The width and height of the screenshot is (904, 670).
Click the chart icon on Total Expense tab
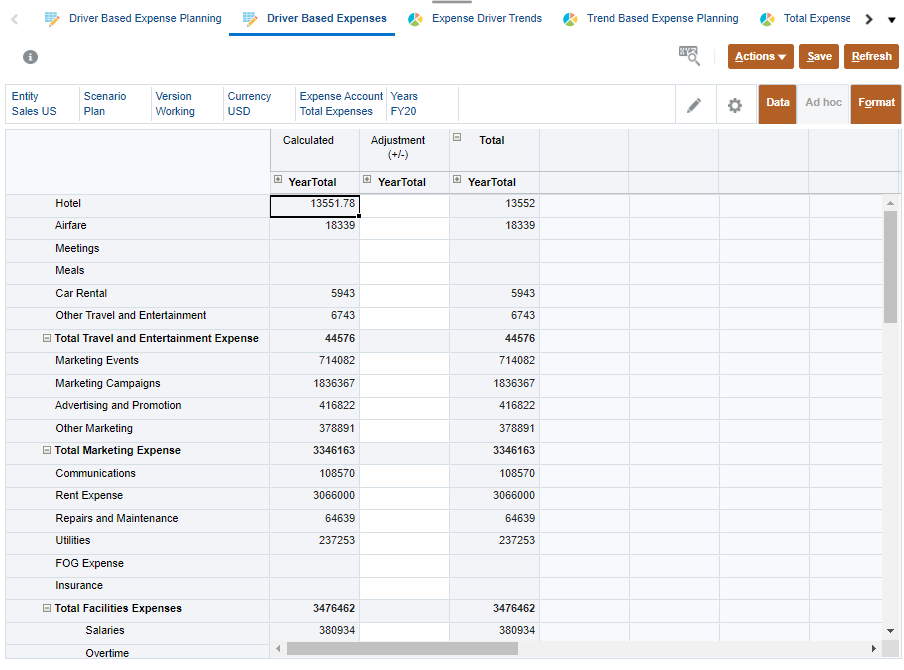768,17
